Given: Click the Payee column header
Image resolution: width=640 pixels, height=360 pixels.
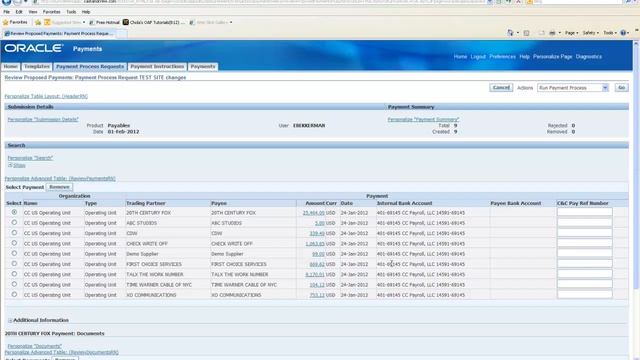Looking at the screenshot, I should click(x=219, y=203).
